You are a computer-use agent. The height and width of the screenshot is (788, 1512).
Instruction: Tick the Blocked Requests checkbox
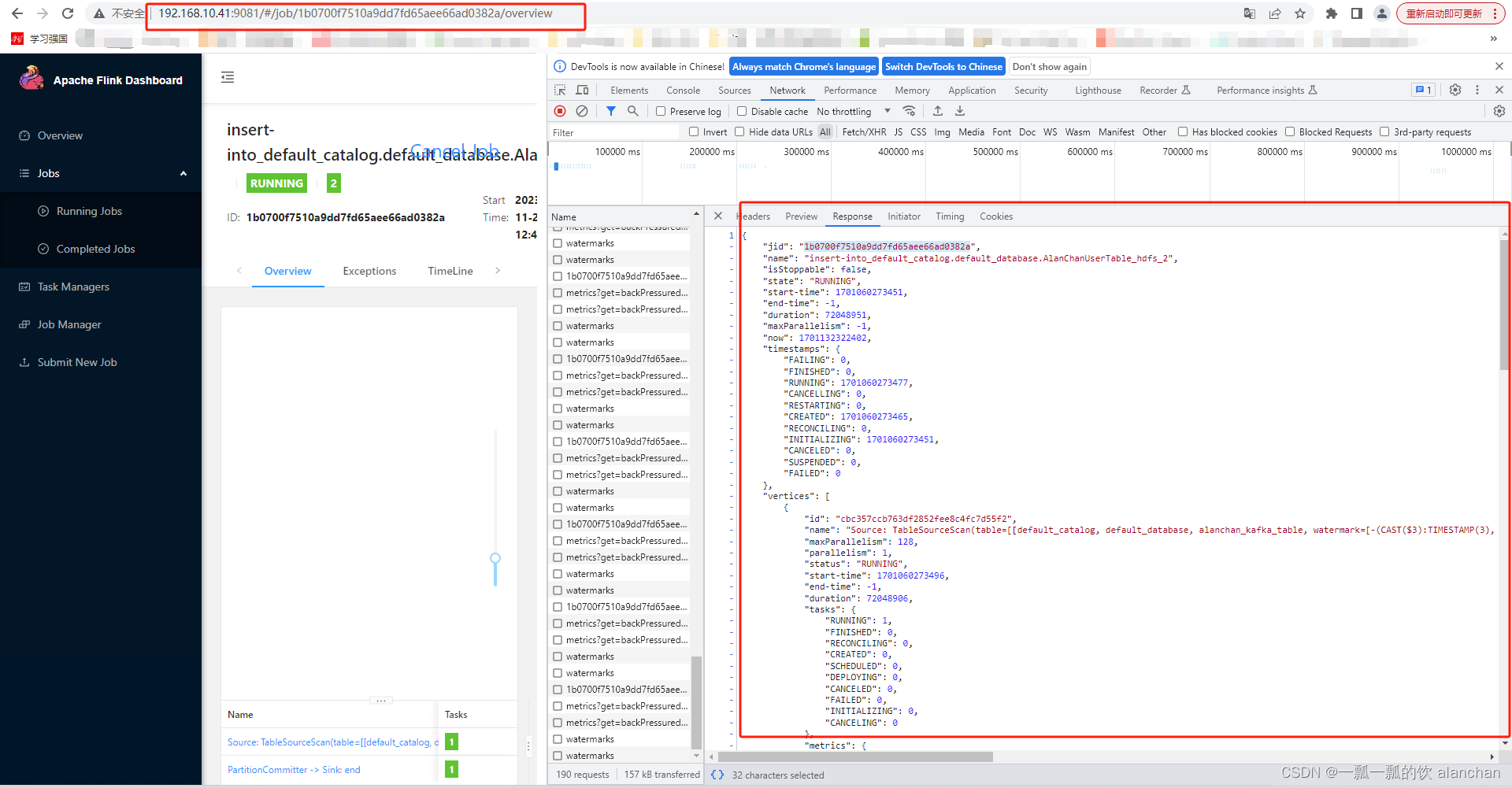point(1290,132)
